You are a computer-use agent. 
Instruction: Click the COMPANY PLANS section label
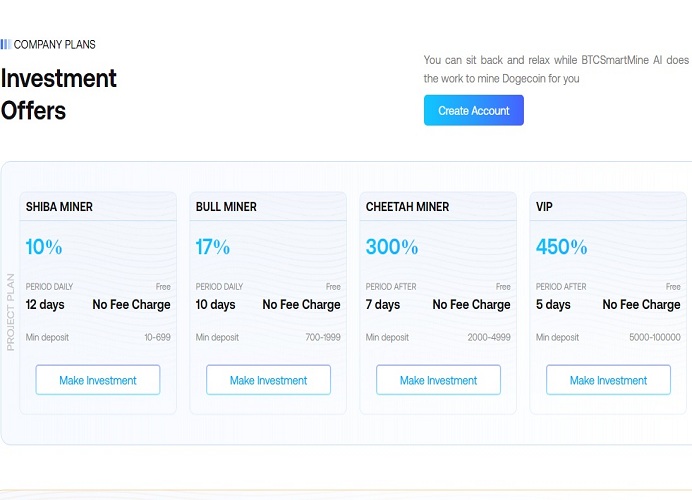[x=55, y=45]
